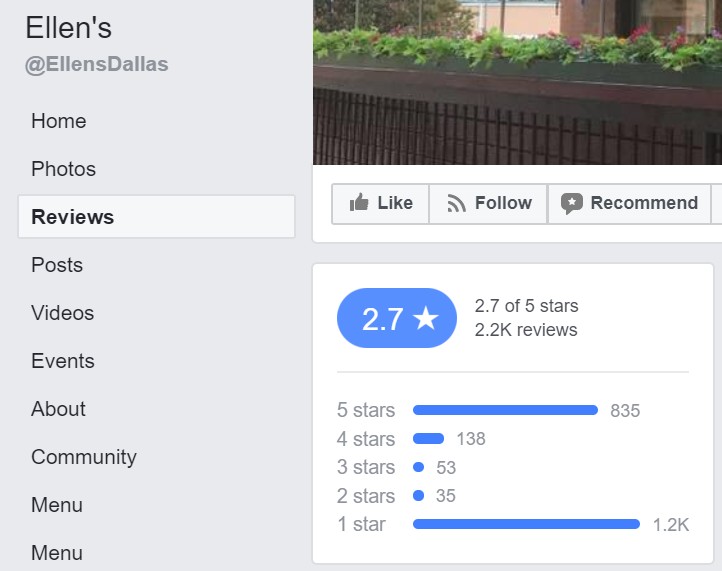Open the About page section
The height and width of the screenshot is (571, 722).
pos(58,409)
